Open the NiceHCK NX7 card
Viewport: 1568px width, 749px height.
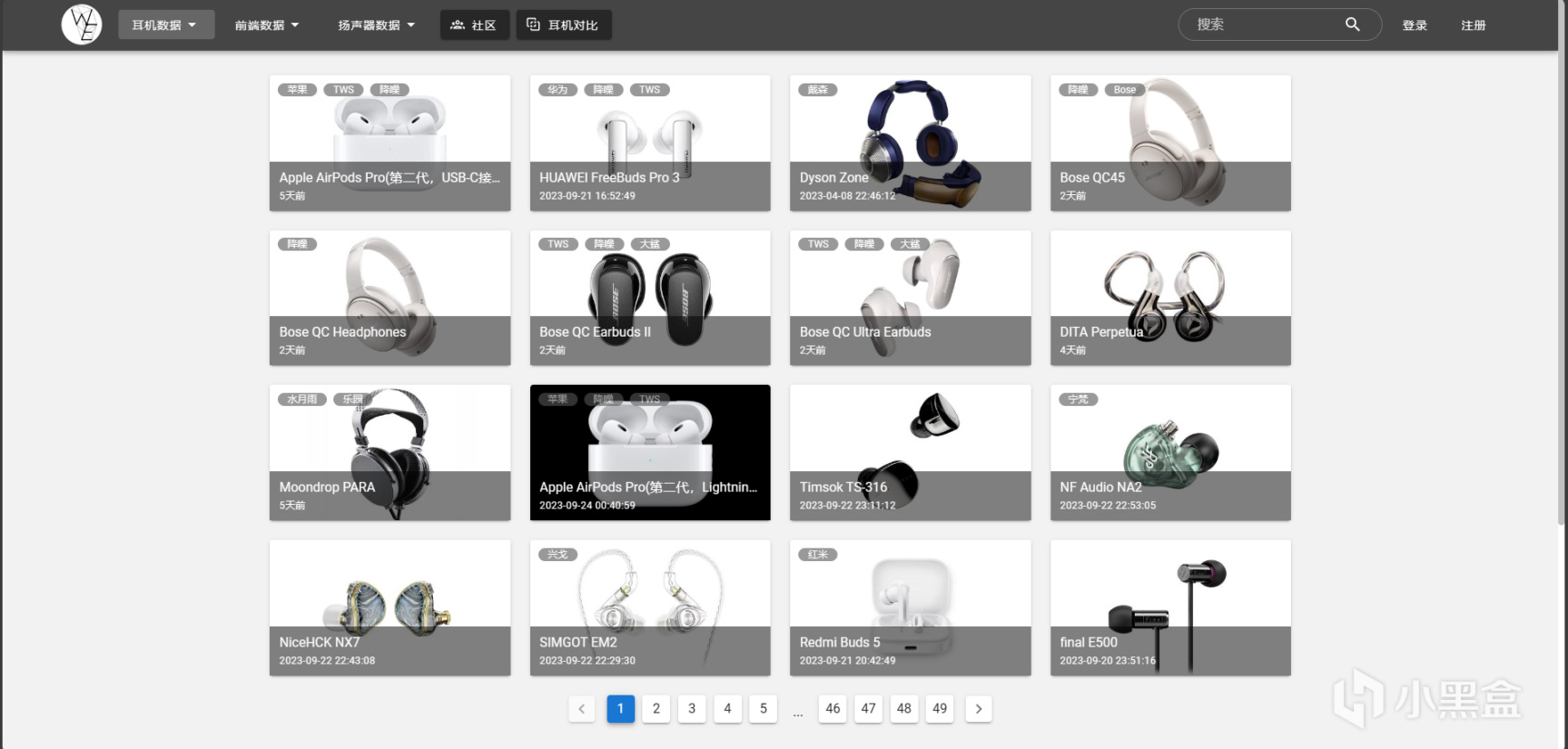(390, 608)
